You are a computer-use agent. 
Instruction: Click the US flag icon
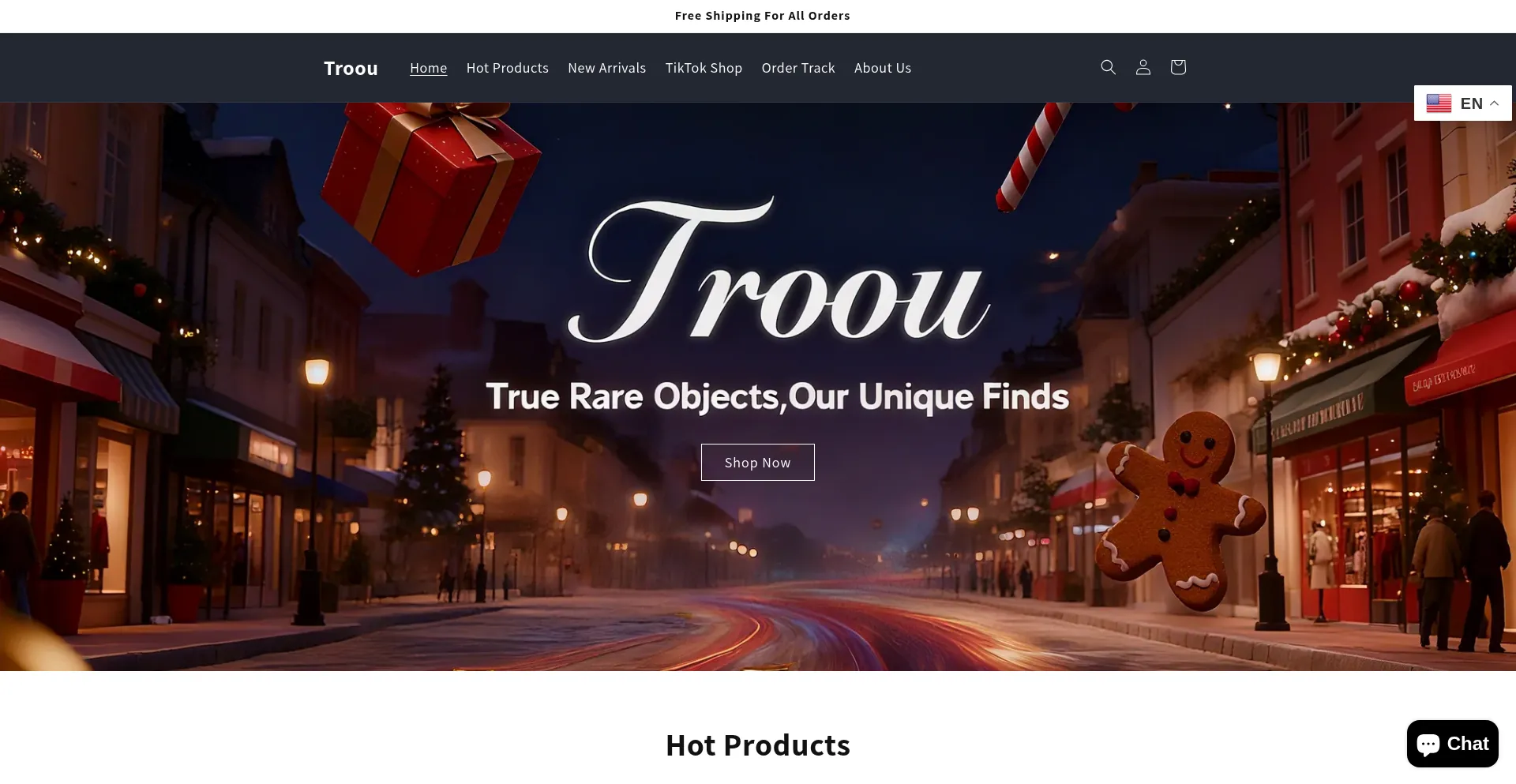pyautogui.click(x=1438, y=103)
